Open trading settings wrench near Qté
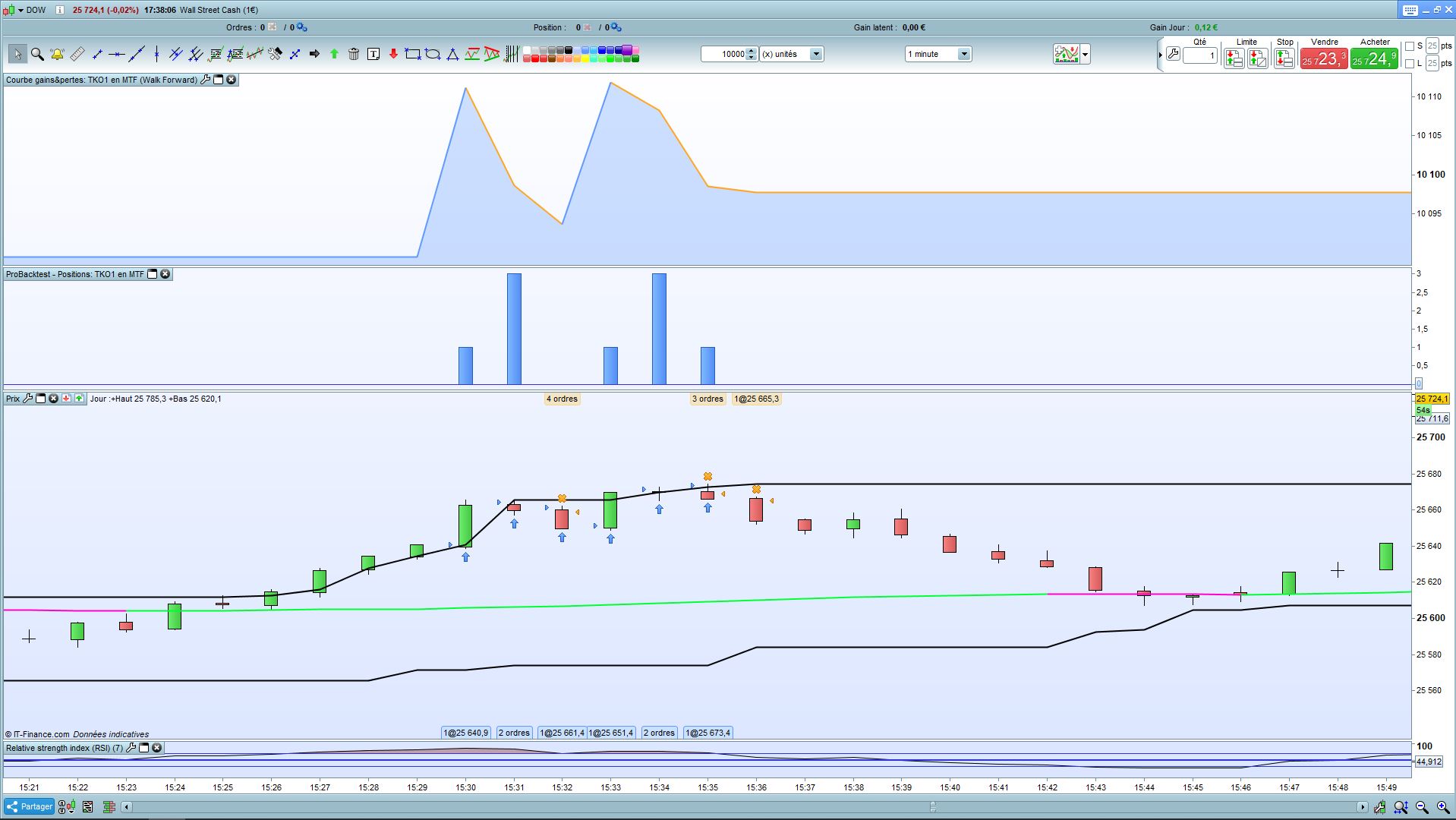The width and height of the screenshot is (1456, 820). tap(1173, 54)
